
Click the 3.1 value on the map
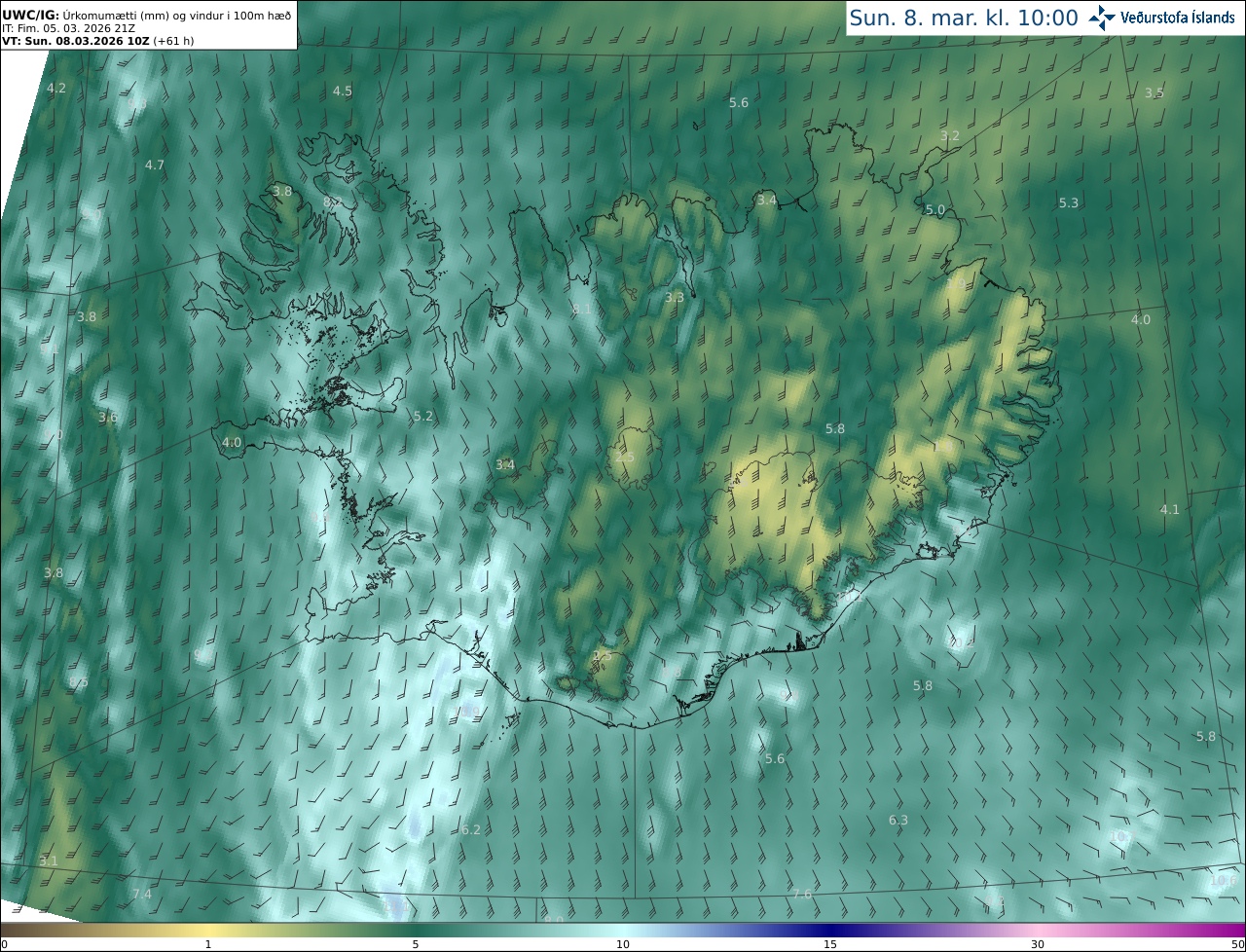tap(49, 861)
